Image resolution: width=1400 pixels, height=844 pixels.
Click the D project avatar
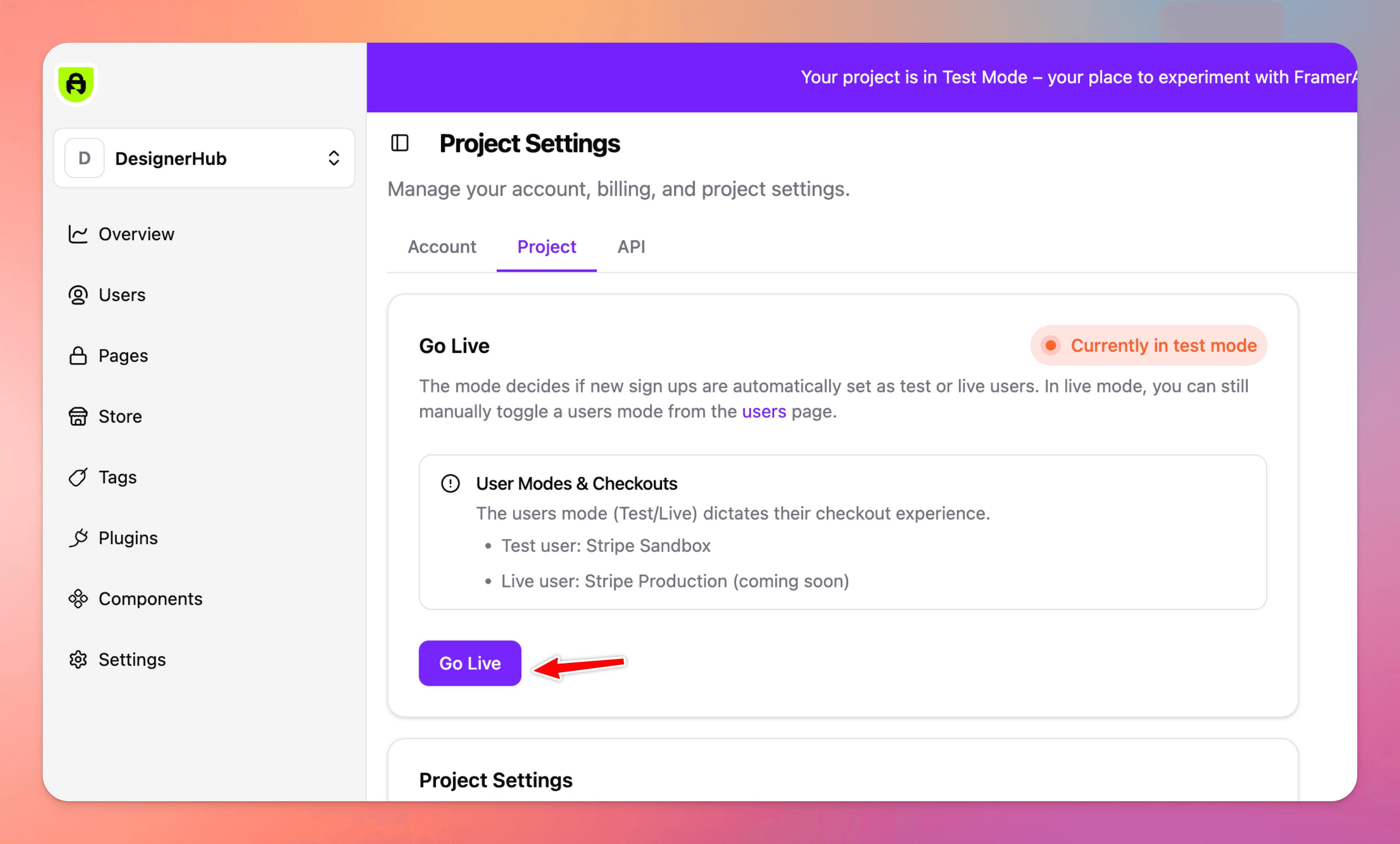[x=84, y=158]
